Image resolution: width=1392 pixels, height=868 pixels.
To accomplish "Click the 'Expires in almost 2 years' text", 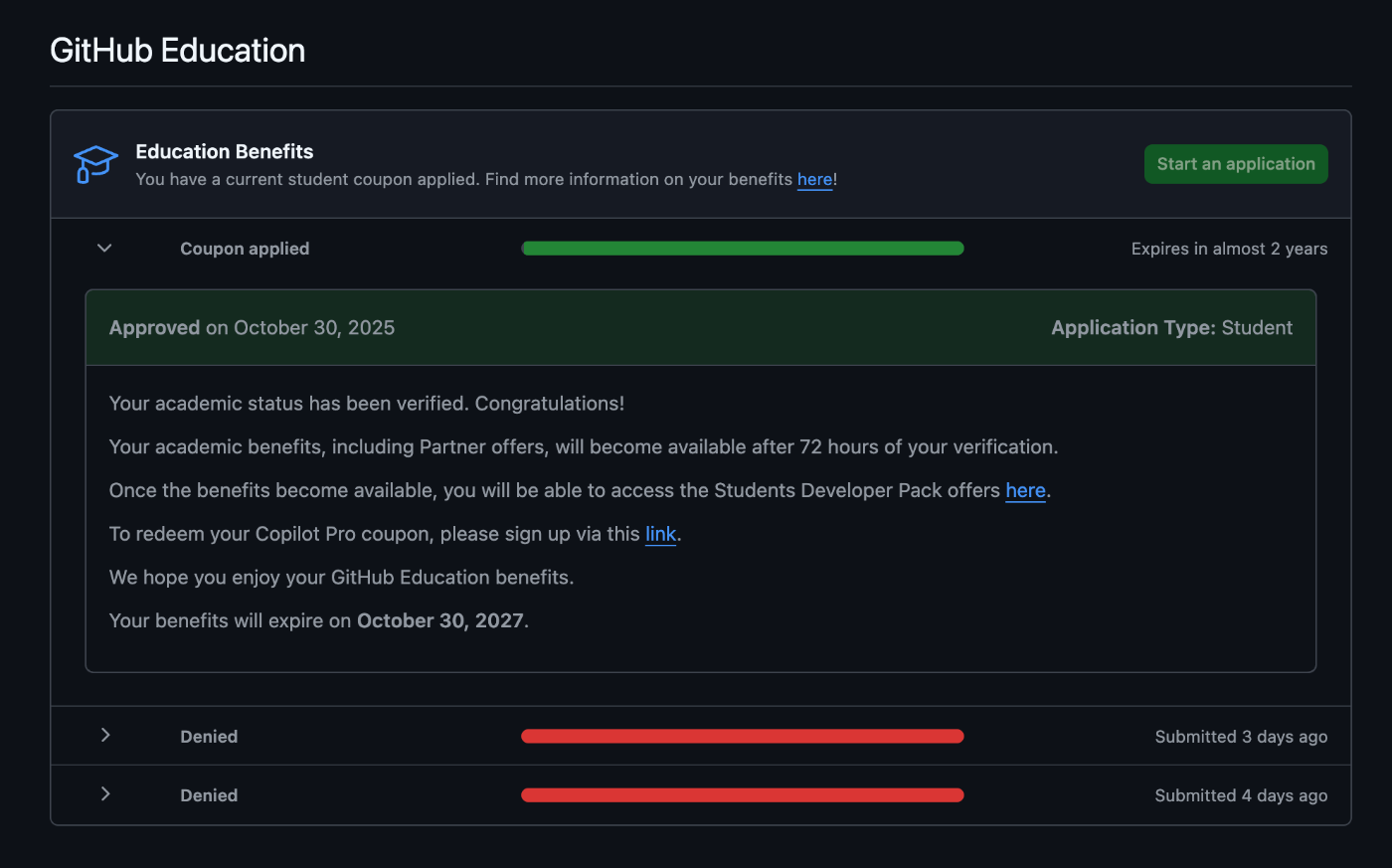I will 1229,249.
